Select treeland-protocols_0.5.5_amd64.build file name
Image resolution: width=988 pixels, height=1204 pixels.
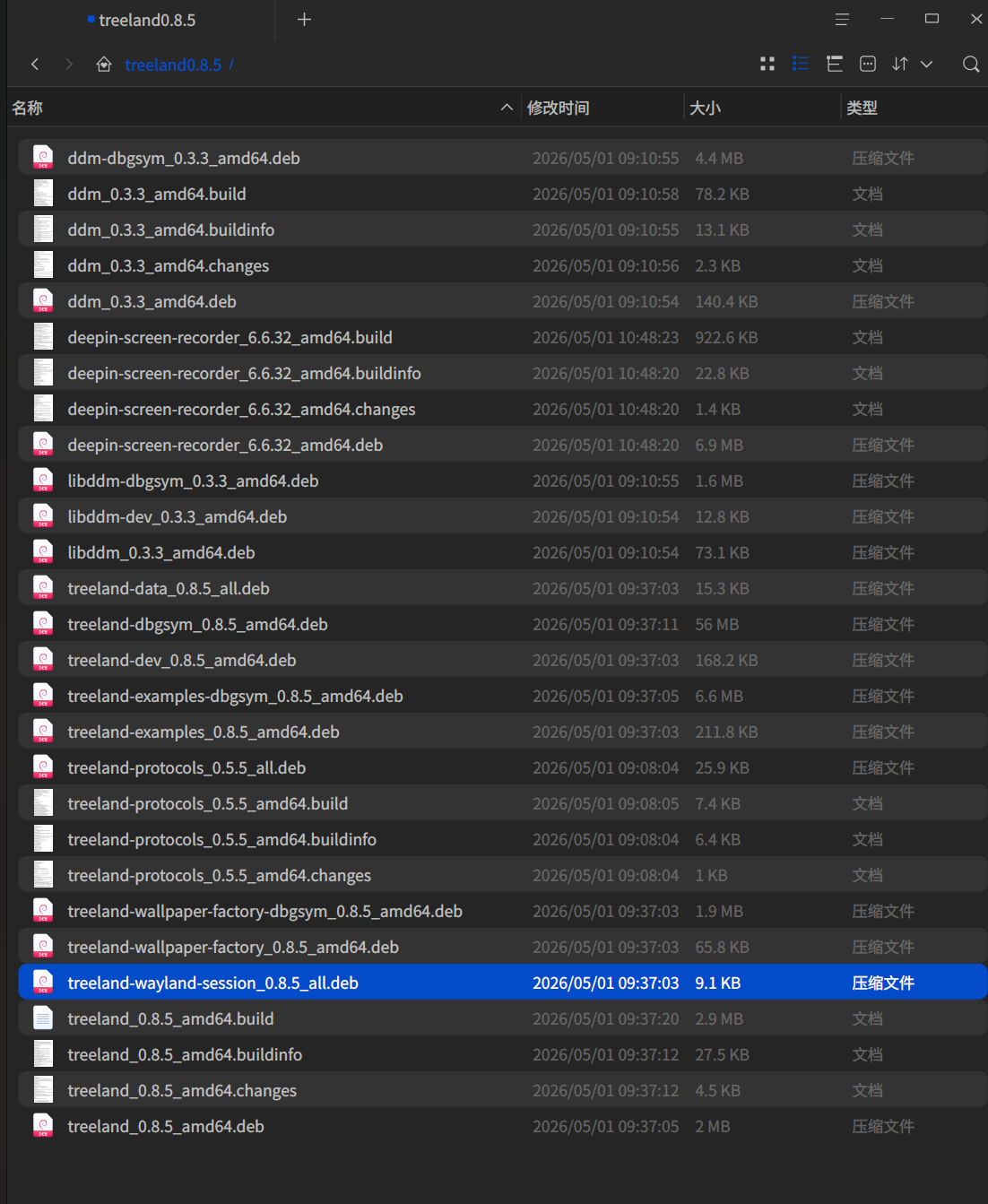point(208,803)
